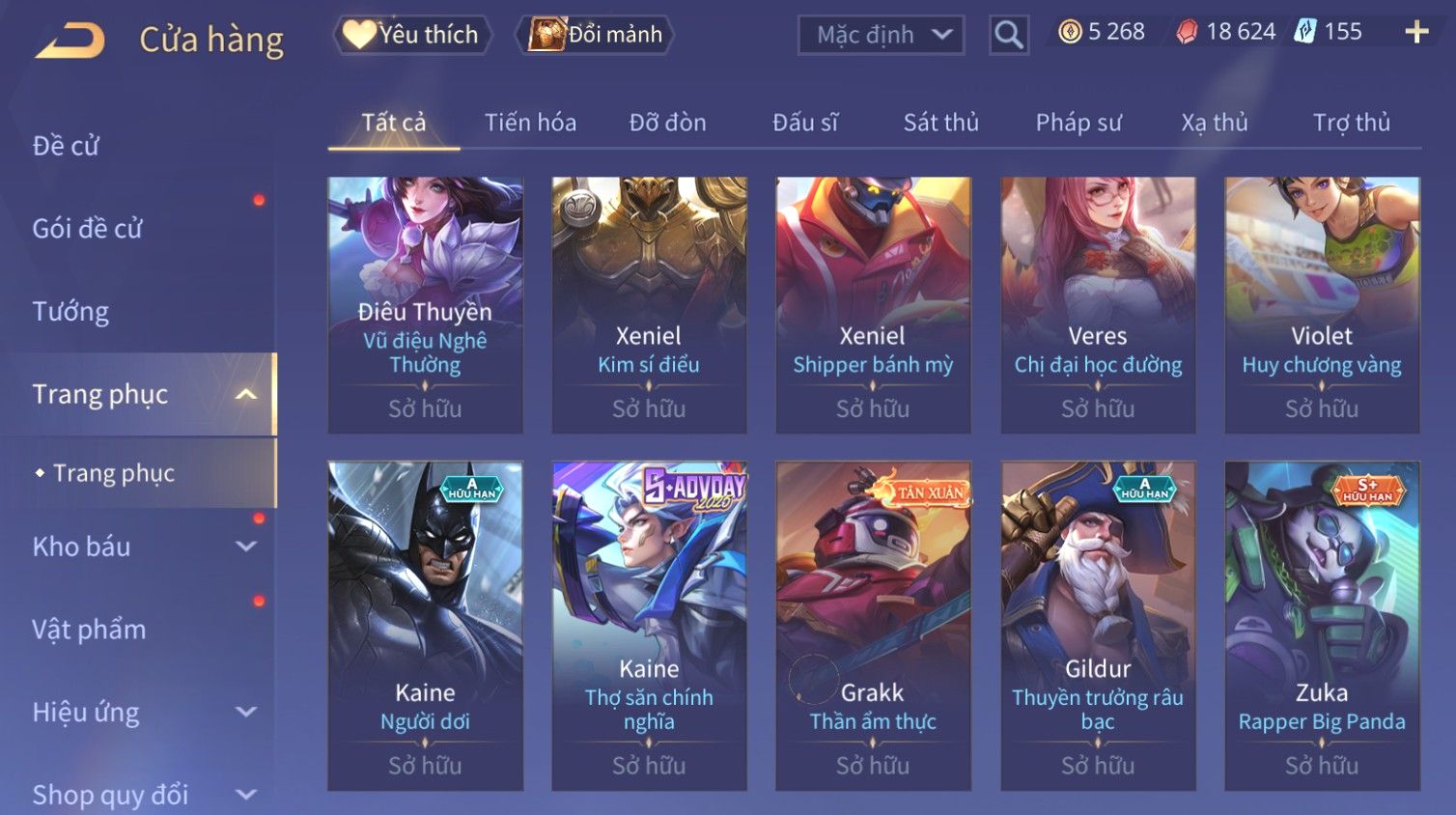Switch to the Pháp sư tab

coord(1078,123)
